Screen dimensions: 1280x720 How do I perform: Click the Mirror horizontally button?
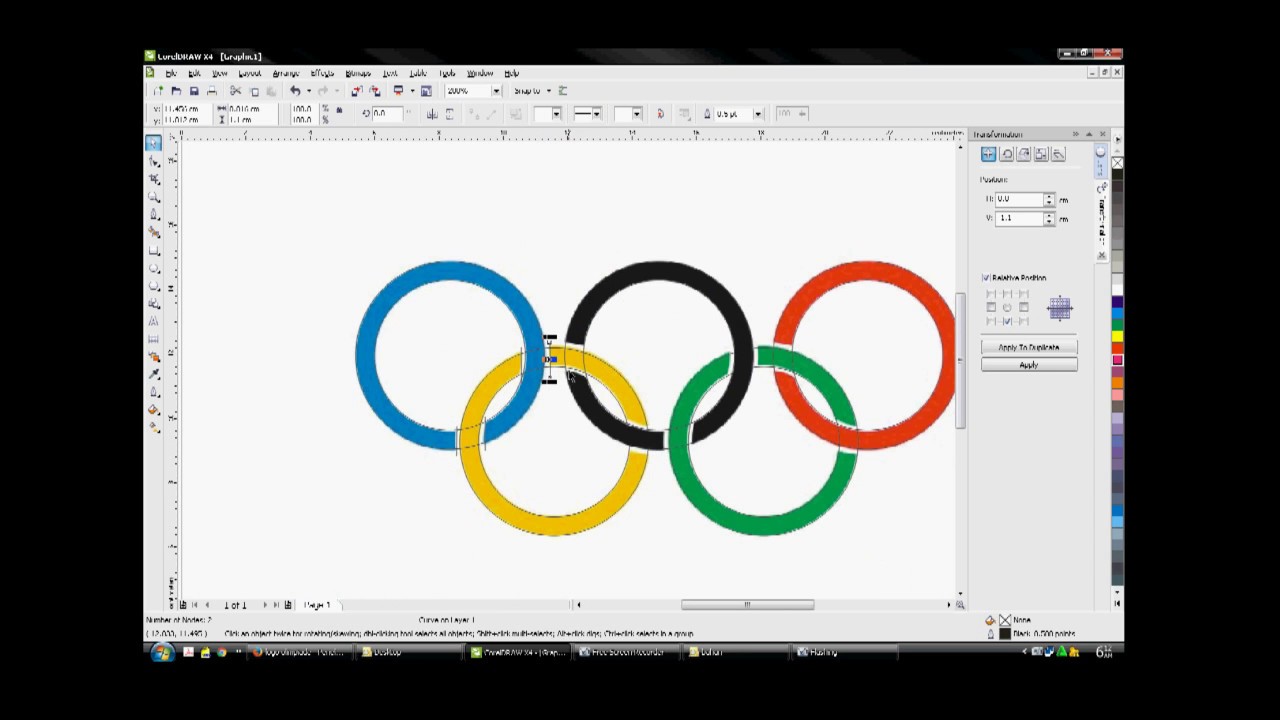(x=432, y=114)
